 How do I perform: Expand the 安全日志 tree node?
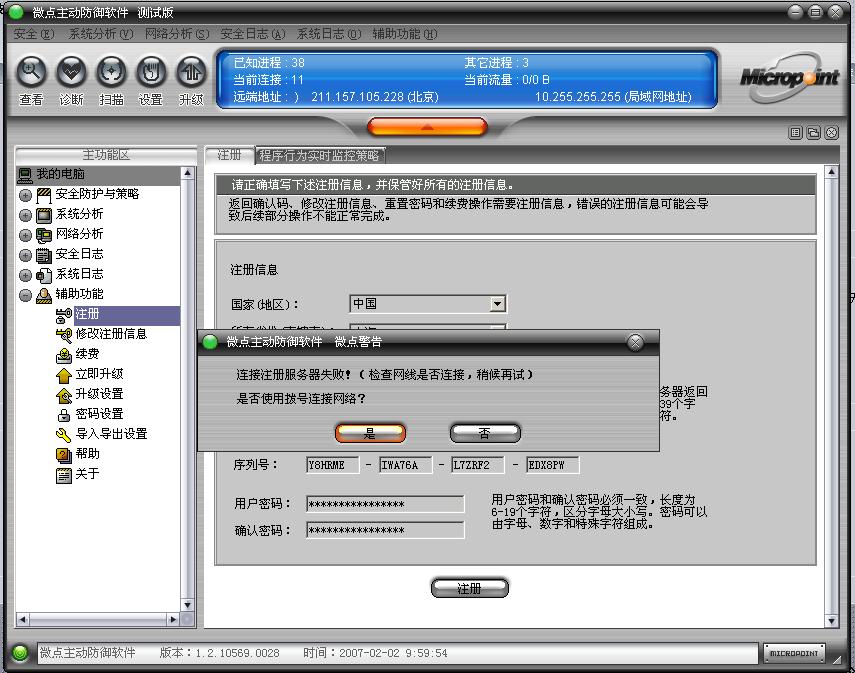coord(25,255)
